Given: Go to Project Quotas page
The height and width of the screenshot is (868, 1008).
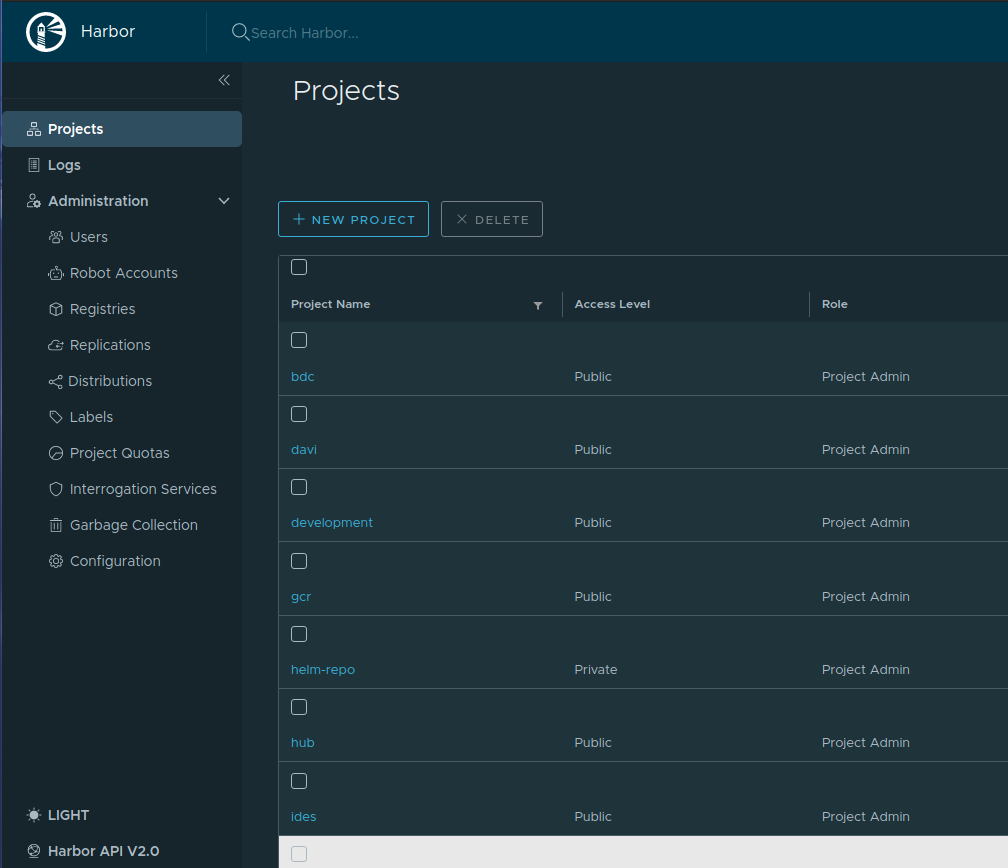Looking at the screenshot, I should (x=120, y=453).
